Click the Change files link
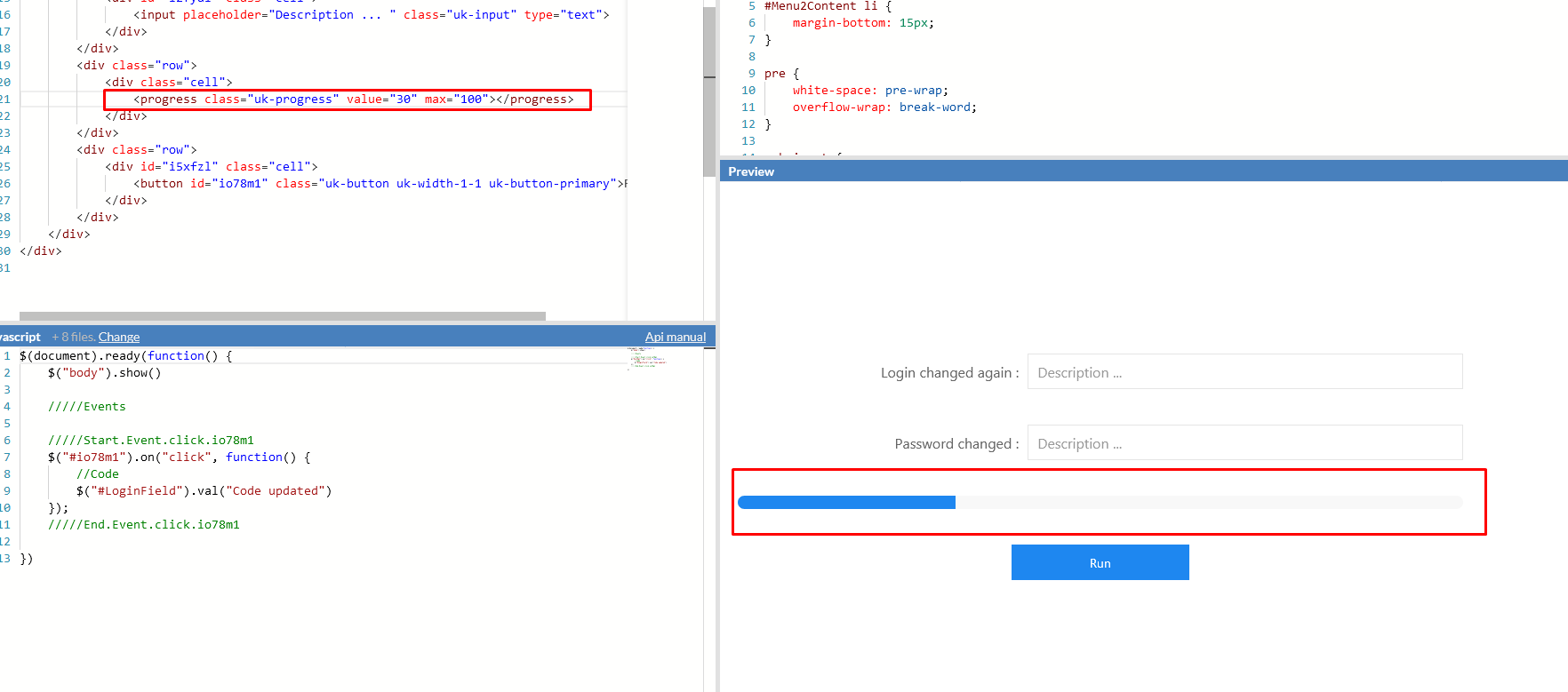1568x692 pixels. coord(119,337)
